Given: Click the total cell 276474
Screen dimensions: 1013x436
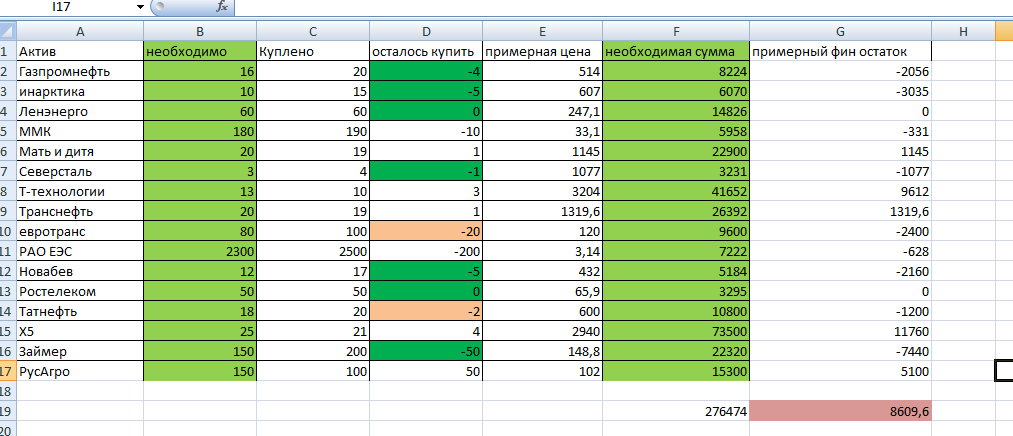Looking at the screenshot, I should (x=676, y=411).
